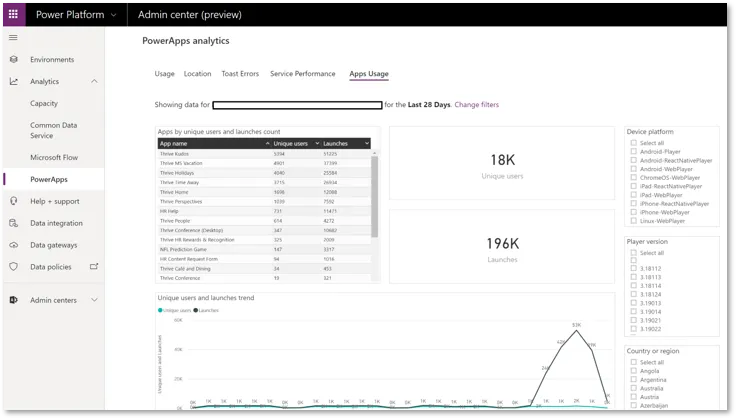Open the app launcher waffle icon
Screen dimensions: 736x419
pos(13,14)
